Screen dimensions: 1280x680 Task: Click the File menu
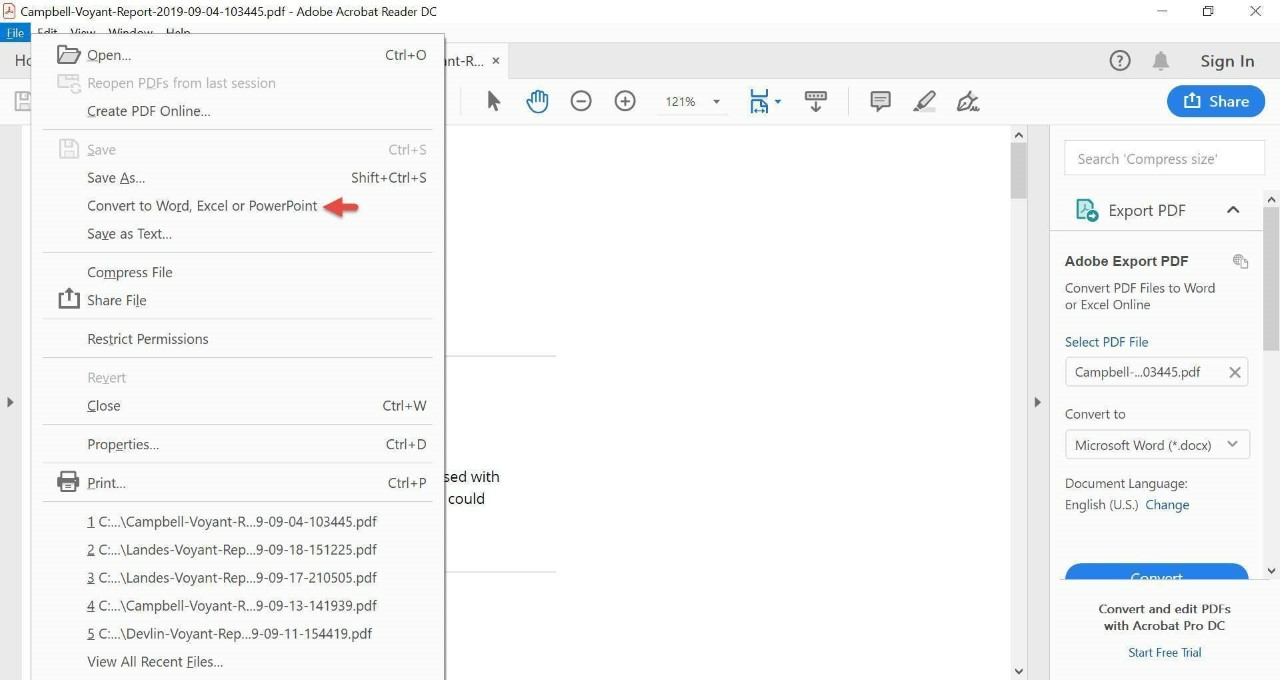15,33
